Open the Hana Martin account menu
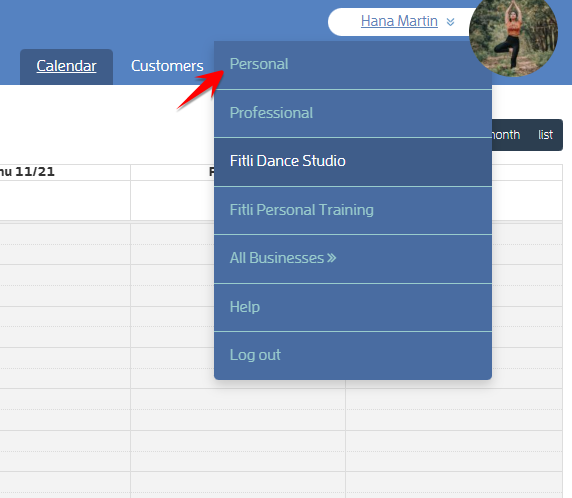The width and height of the screenshot is (572, 498). point(399,22)
